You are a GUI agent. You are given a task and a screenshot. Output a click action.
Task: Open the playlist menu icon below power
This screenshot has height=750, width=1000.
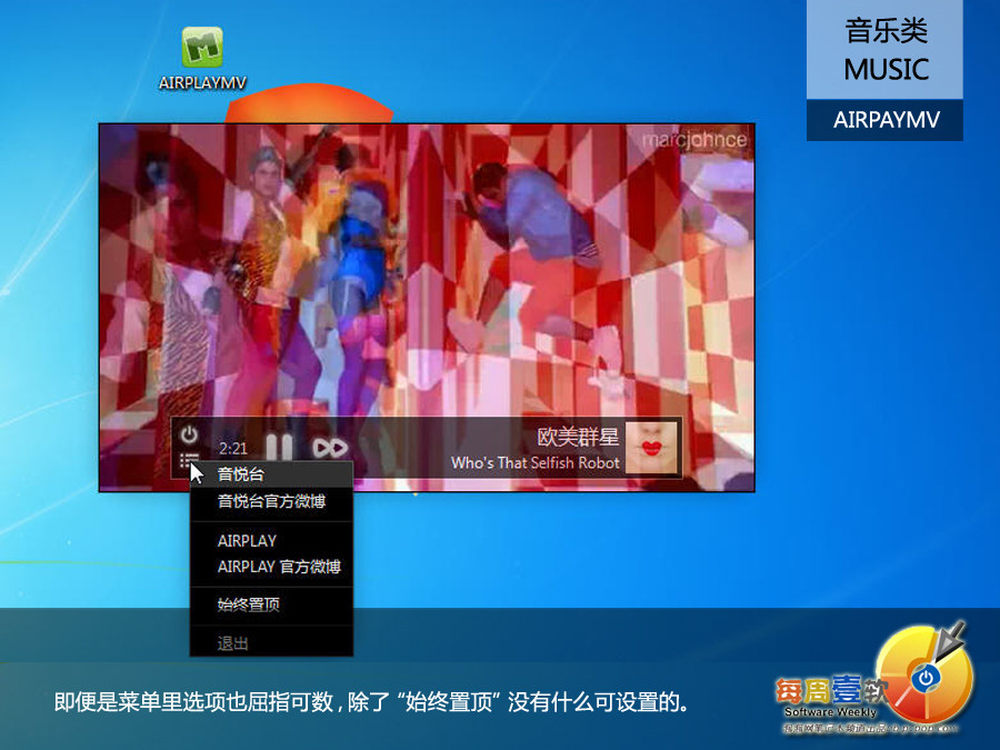click(x=189, y=460)
